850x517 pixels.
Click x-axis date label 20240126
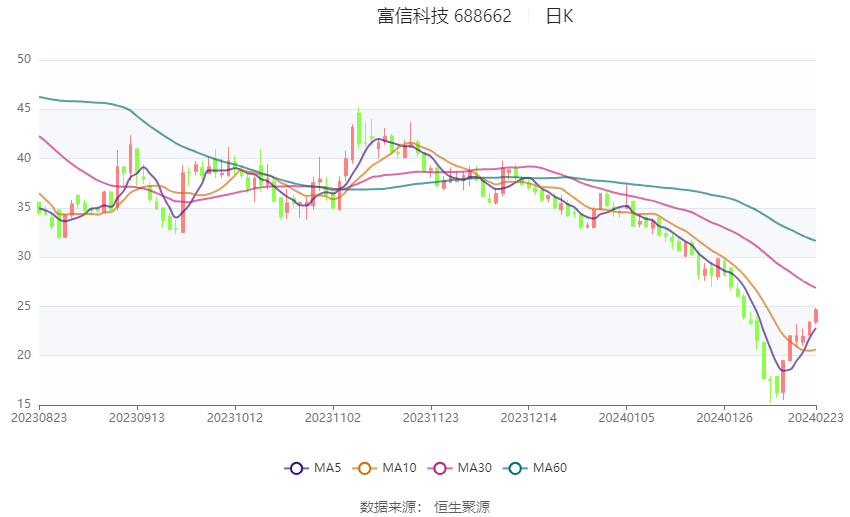724,418
